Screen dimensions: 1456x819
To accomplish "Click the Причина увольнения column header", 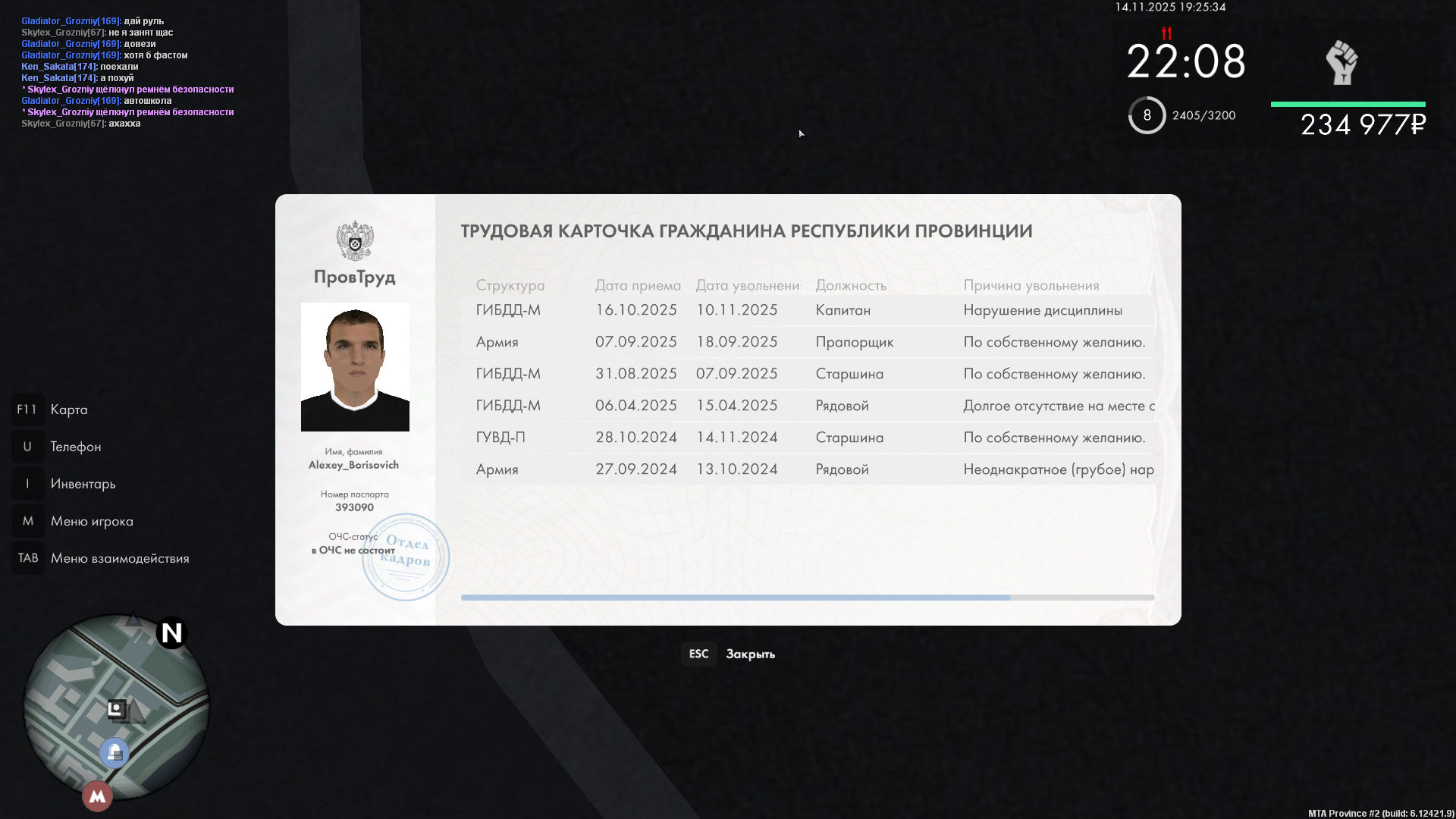I will point(1031,285).
